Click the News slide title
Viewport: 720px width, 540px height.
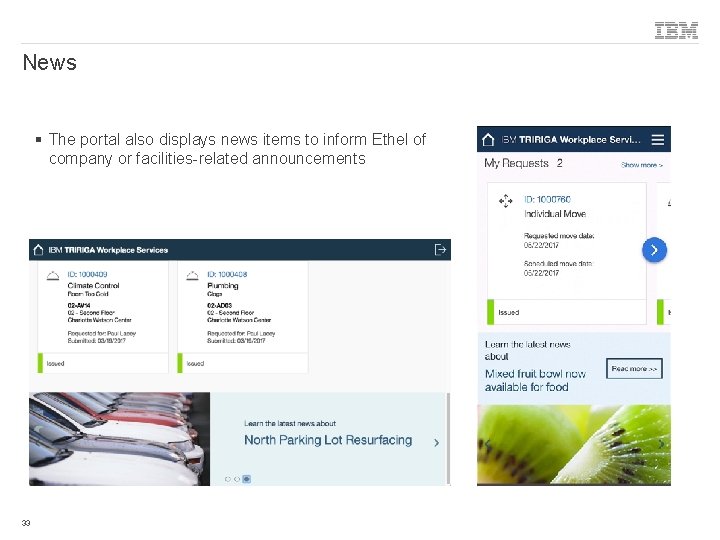(x=50, y=62)
